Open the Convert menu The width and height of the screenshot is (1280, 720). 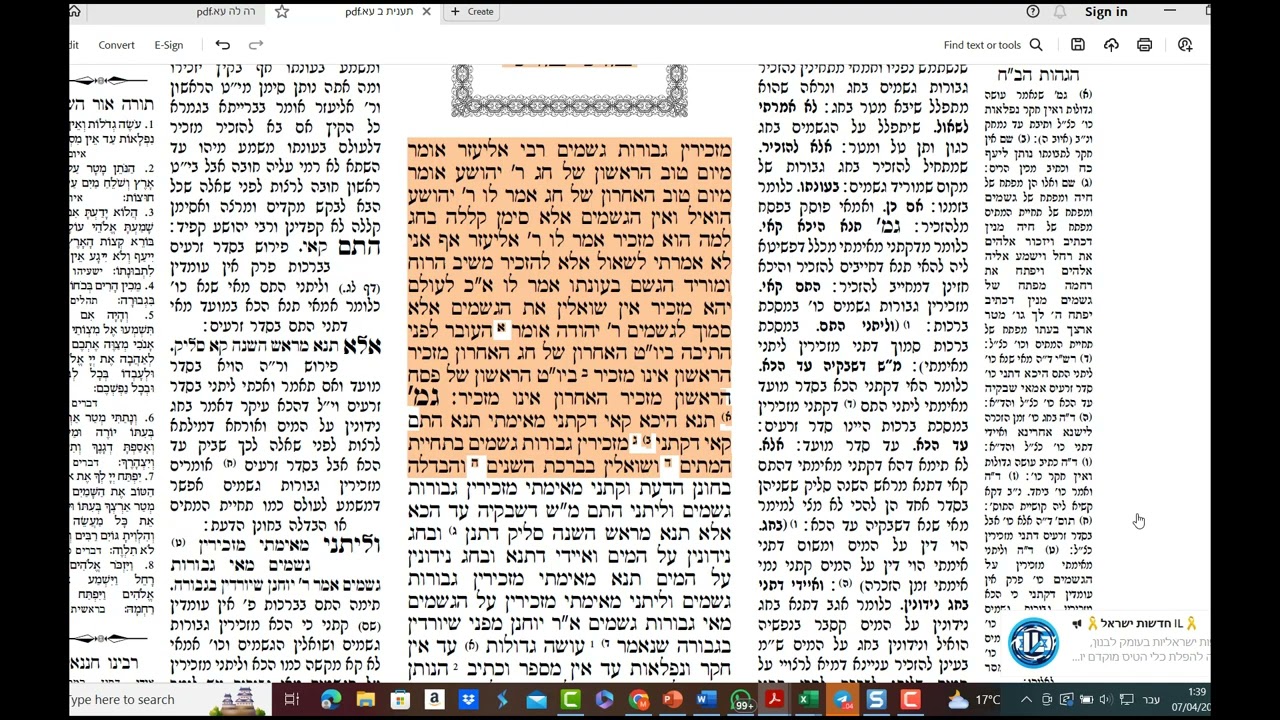tap(116, 45)
